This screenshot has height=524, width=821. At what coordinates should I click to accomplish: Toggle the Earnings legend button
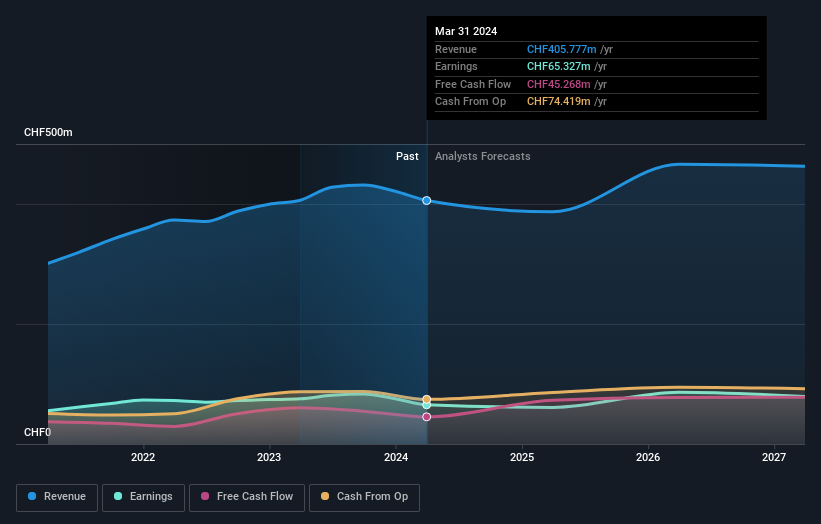pyautogui.click(x=143, y=497)
